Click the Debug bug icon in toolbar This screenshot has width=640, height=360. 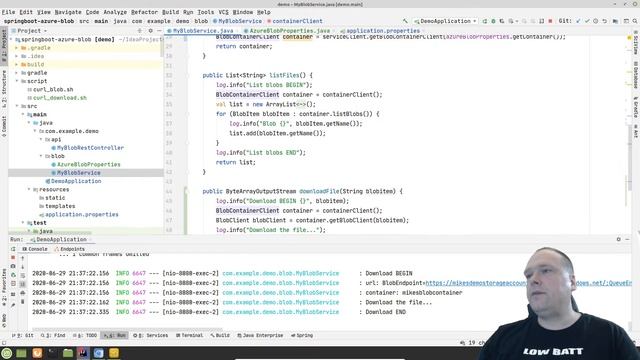pyautogui.click(x=493, y=21)
